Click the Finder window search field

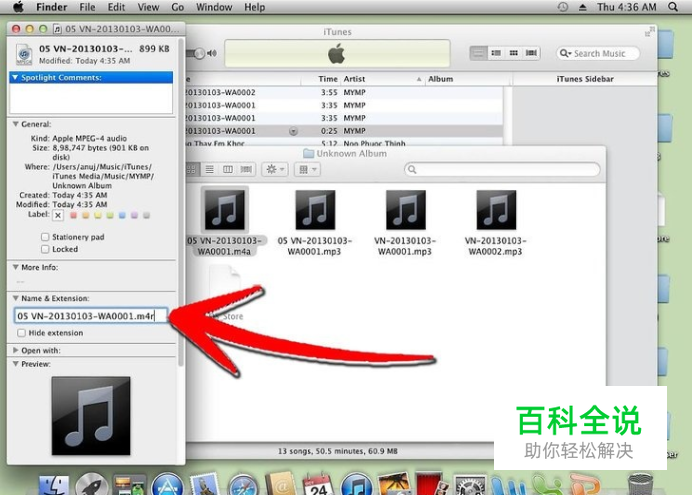click(502, 169)
